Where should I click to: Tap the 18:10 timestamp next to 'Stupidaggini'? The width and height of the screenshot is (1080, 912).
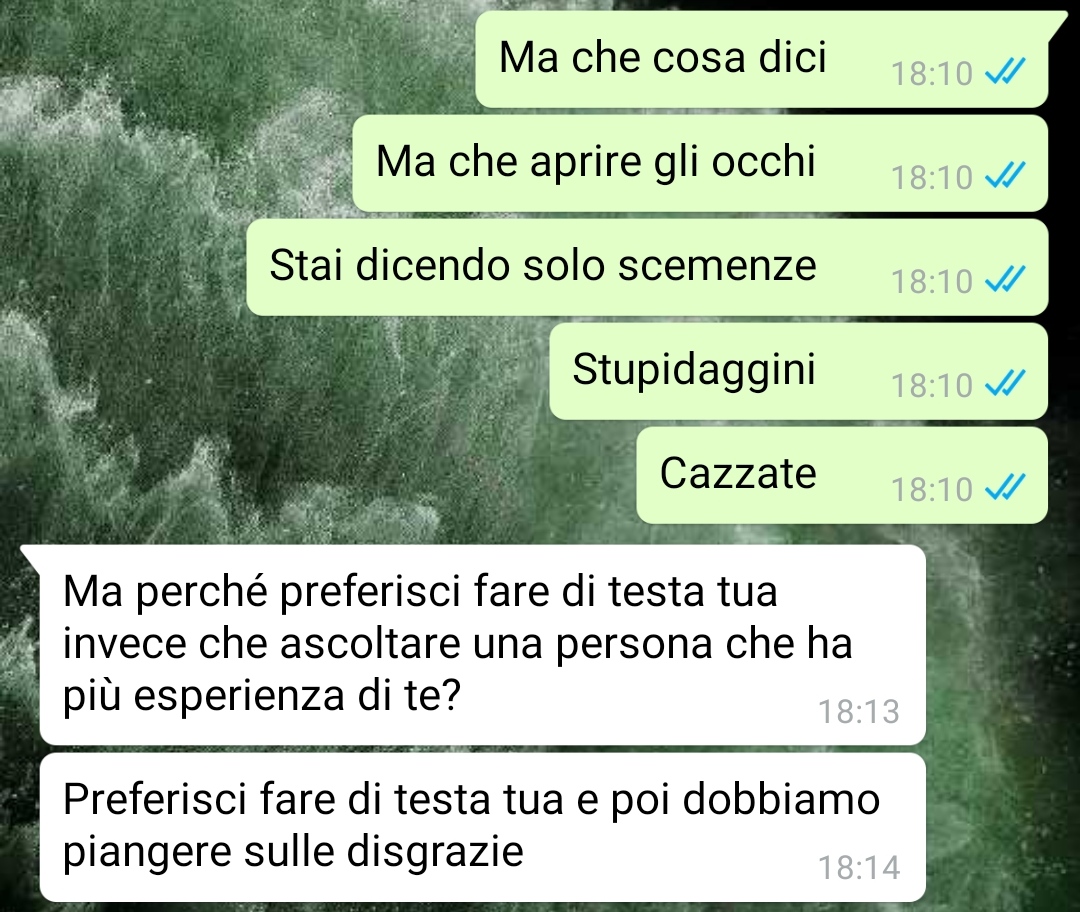coord(932,385)
